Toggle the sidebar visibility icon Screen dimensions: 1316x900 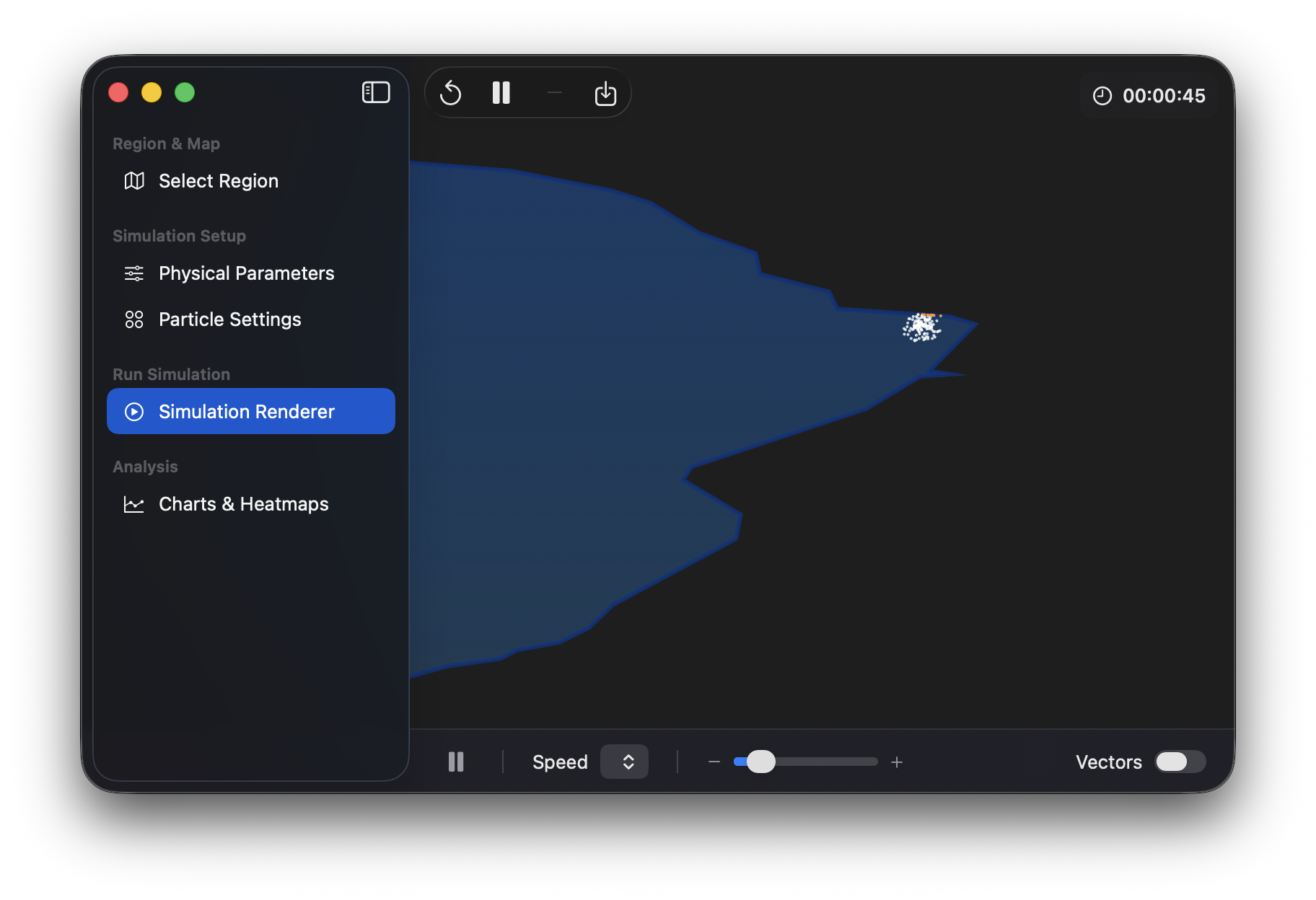tap(375, 92)
